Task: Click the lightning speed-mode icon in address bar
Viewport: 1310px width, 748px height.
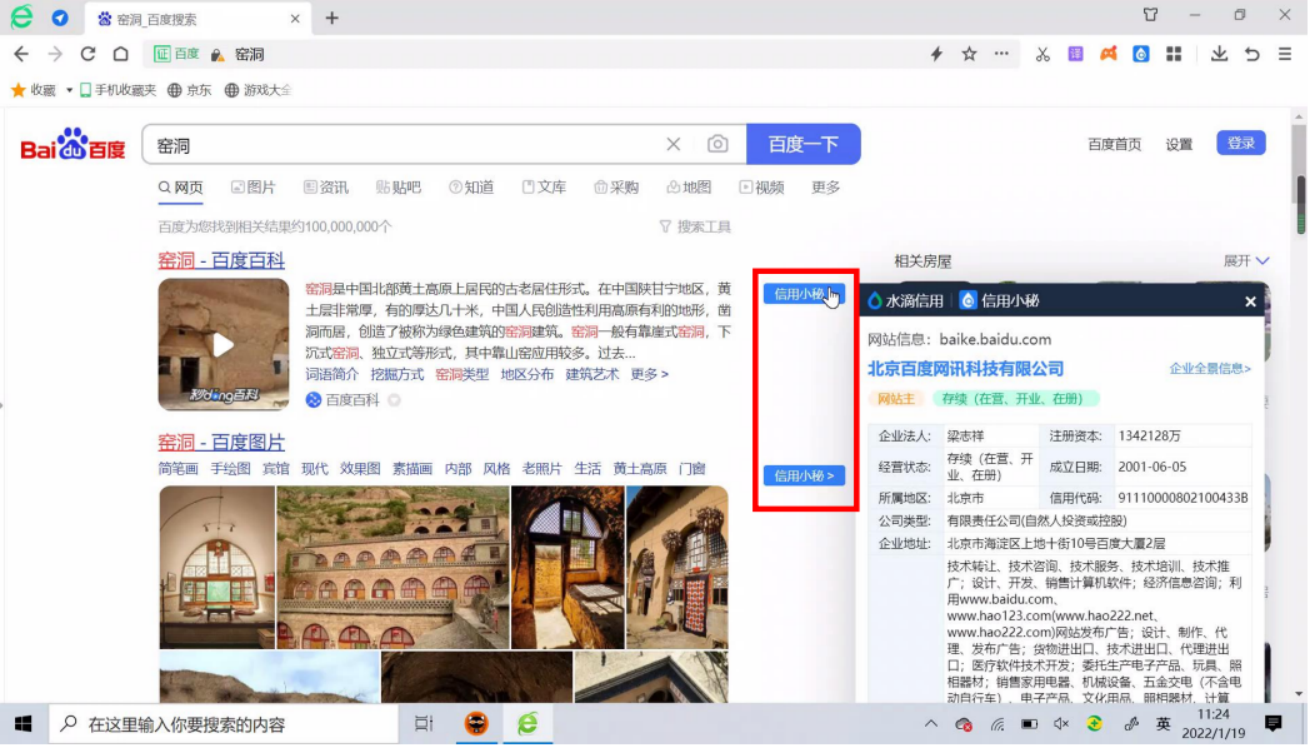Action: [x=936, y=54]
